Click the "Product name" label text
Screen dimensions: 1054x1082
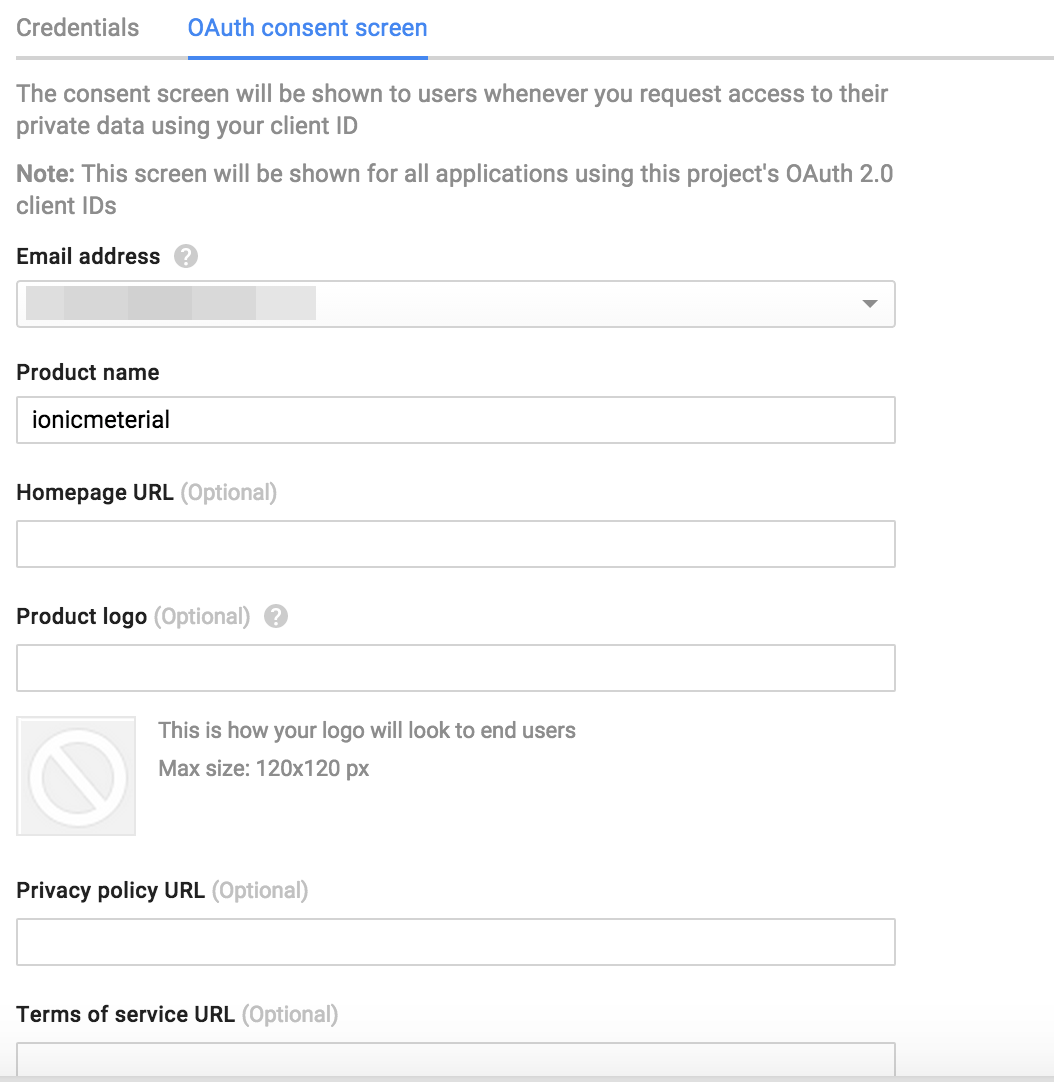coord(88,373)
